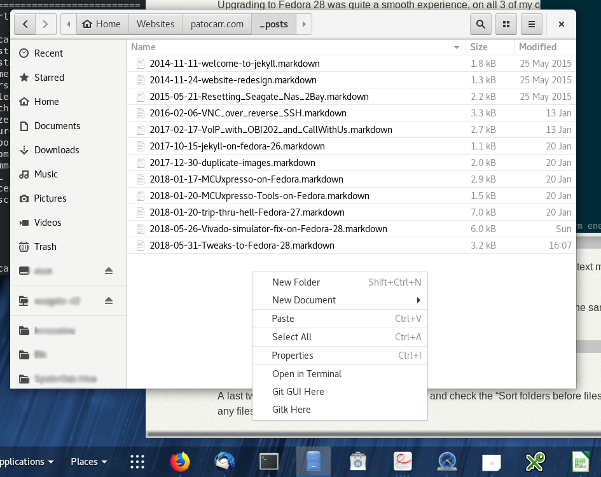Select 2018-01-20-MCUxpresso-Tools-on-Fedora.markdown
The width and height of the screenshot is (601, 477).
pyautogui.click(x=351, y=196)
